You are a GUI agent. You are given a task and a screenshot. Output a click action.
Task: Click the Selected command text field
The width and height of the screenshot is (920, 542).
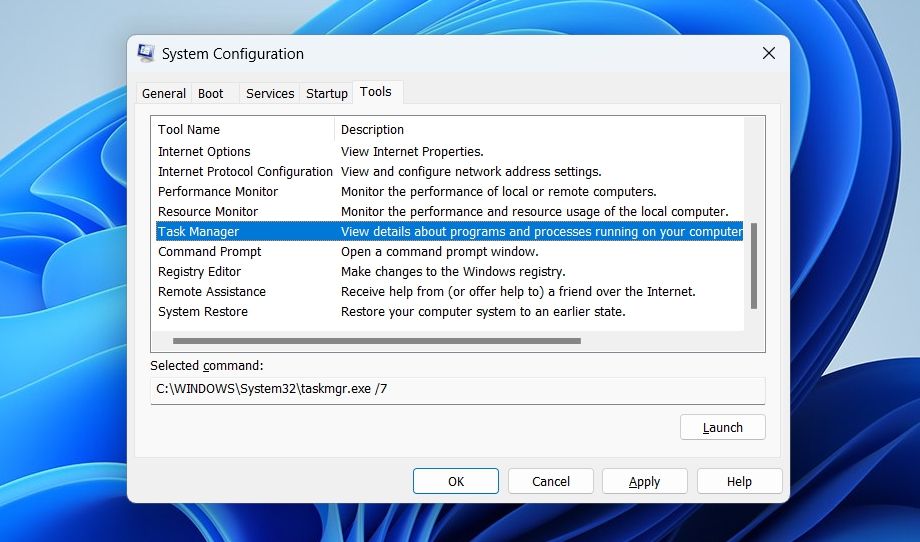point(458,389)
